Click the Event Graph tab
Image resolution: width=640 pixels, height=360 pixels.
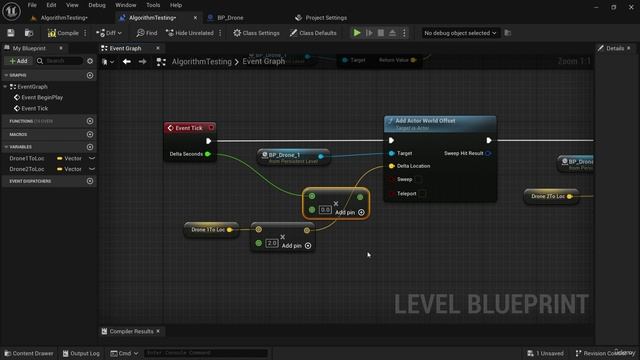click(x=125, y=48)
